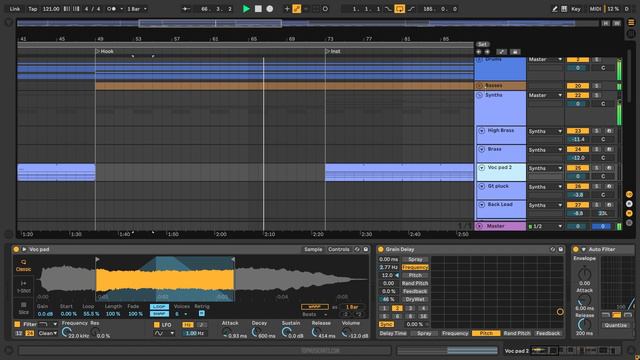Toggle the Follow playback icon

tap(186, 9)
